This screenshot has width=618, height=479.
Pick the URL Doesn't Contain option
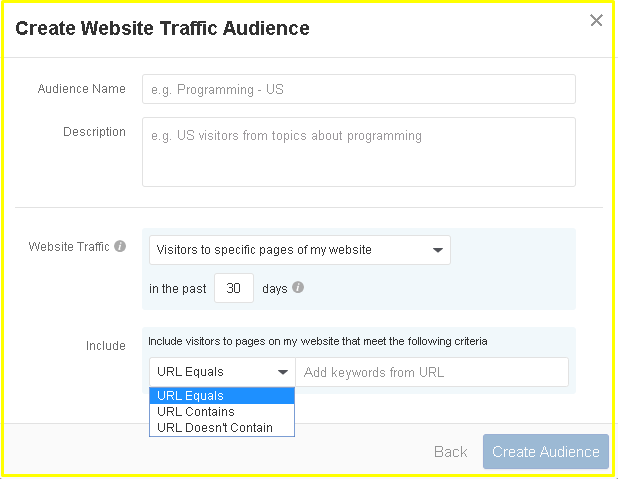click(222, 428)
